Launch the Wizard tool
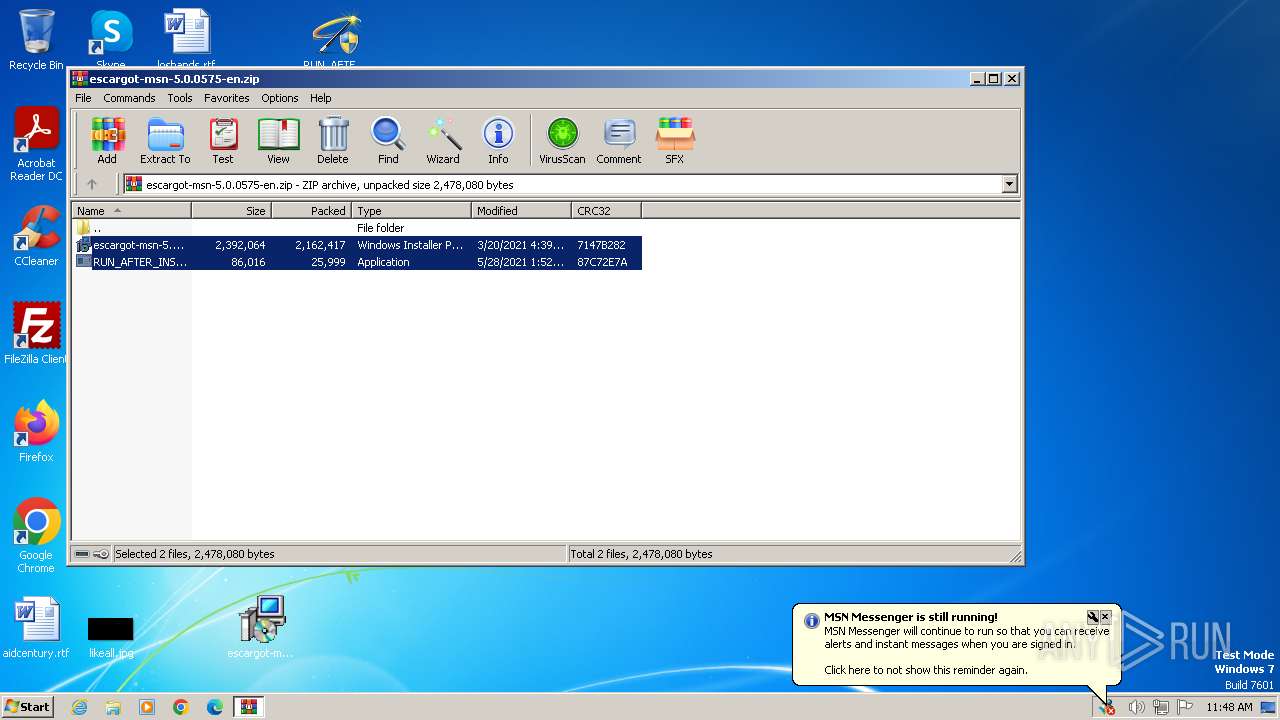The image size is (1280, 720). (443, 140)
